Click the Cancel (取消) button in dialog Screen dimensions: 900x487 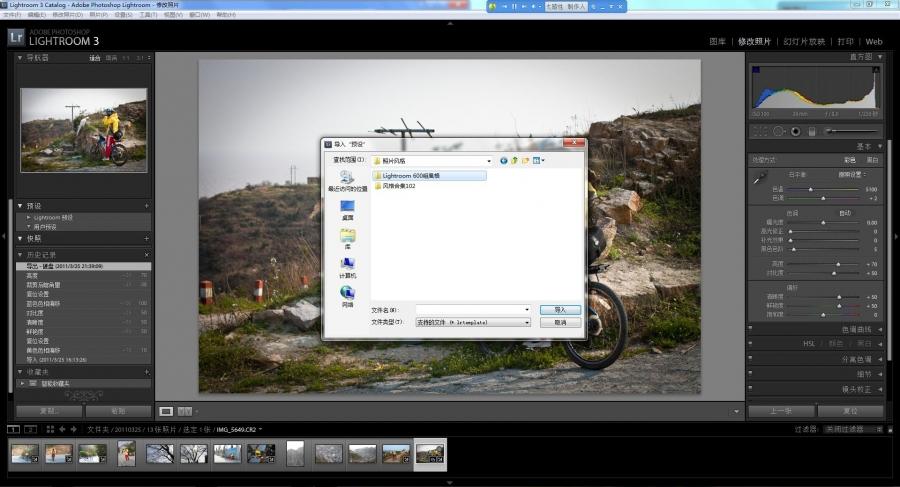coord(560,323)
